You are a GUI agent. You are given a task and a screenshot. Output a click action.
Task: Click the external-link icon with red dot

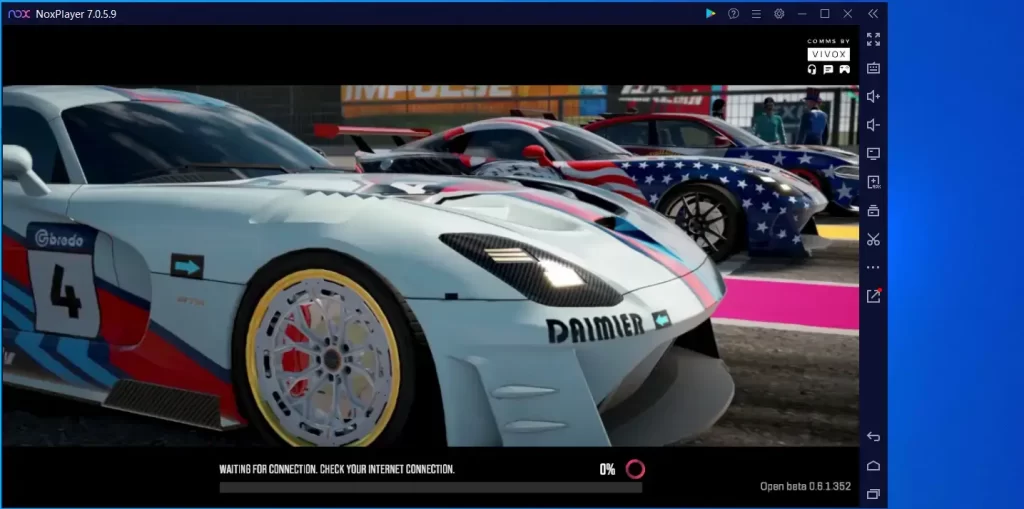point(874,295)
